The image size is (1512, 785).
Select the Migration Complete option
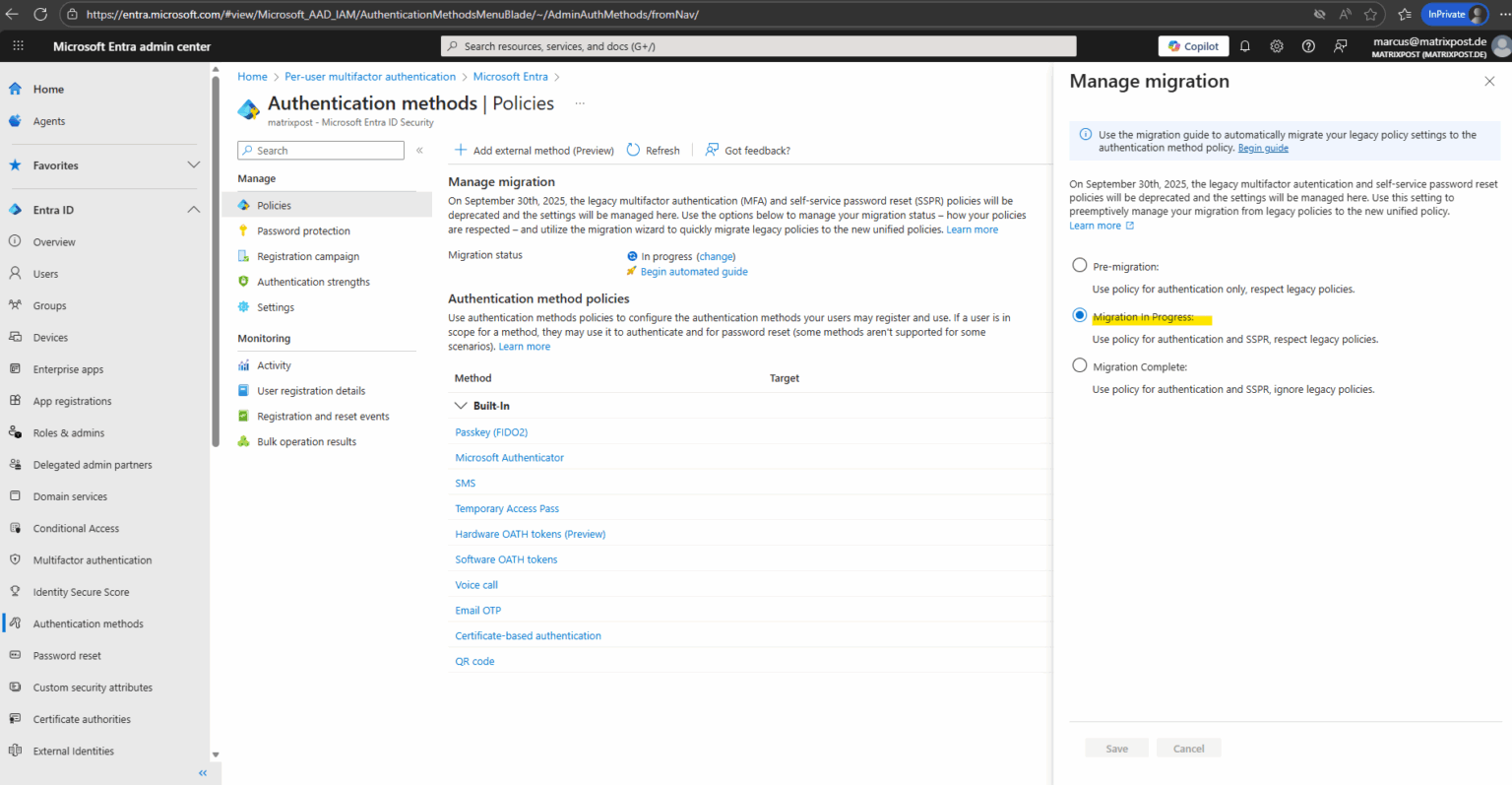(x=1079, y=365)
